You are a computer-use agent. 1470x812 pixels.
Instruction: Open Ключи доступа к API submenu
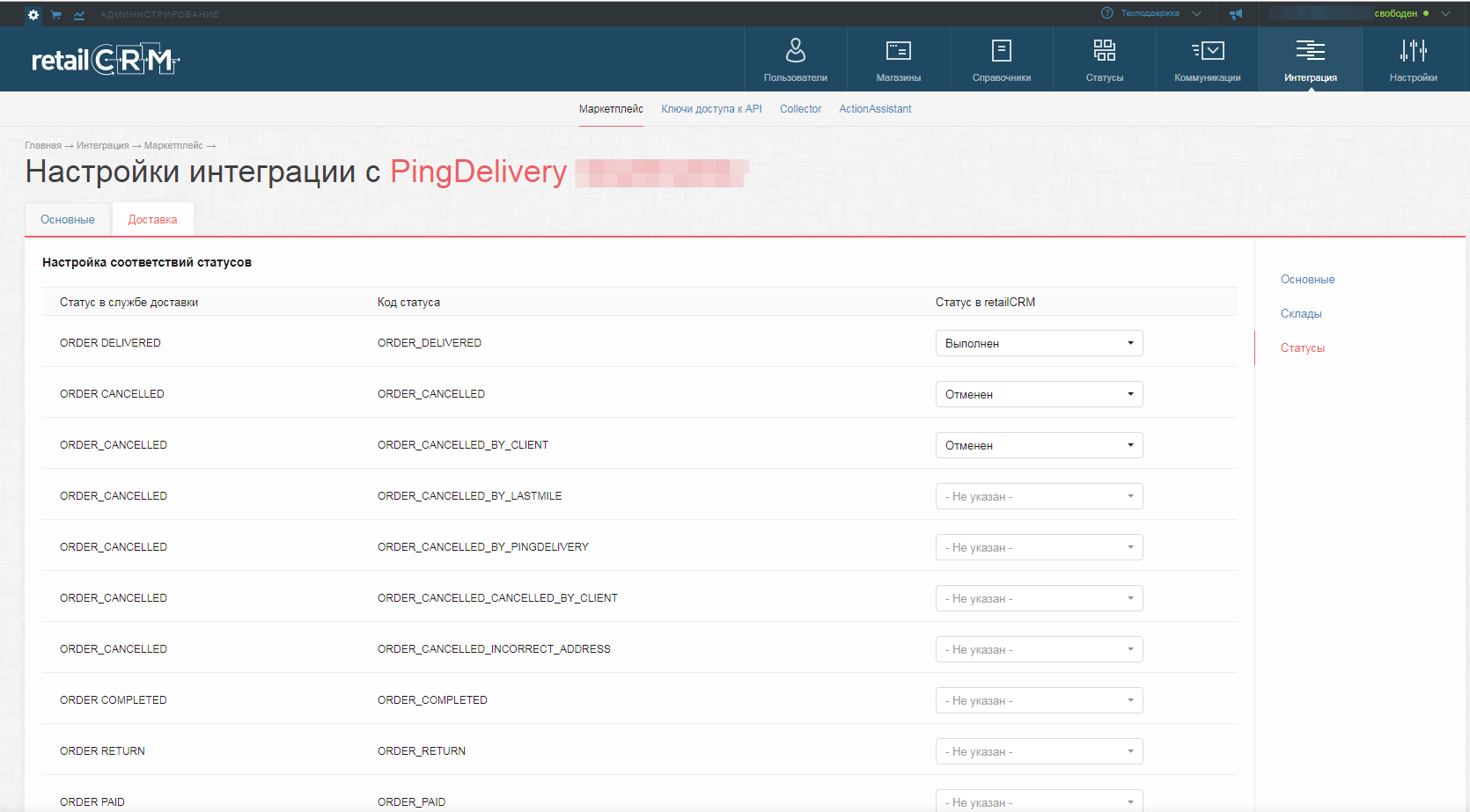[711, 109]
